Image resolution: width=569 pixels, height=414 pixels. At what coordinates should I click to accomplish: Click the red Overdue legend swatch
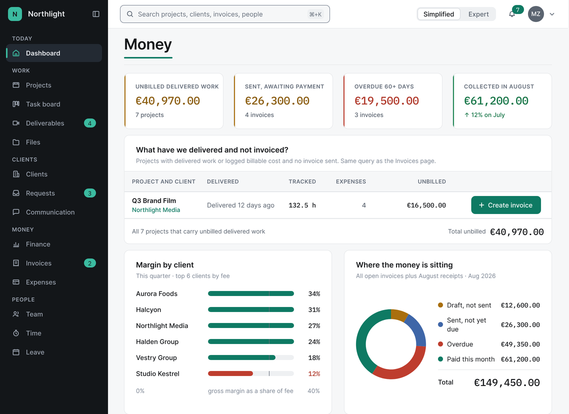(x=440, y=344)
